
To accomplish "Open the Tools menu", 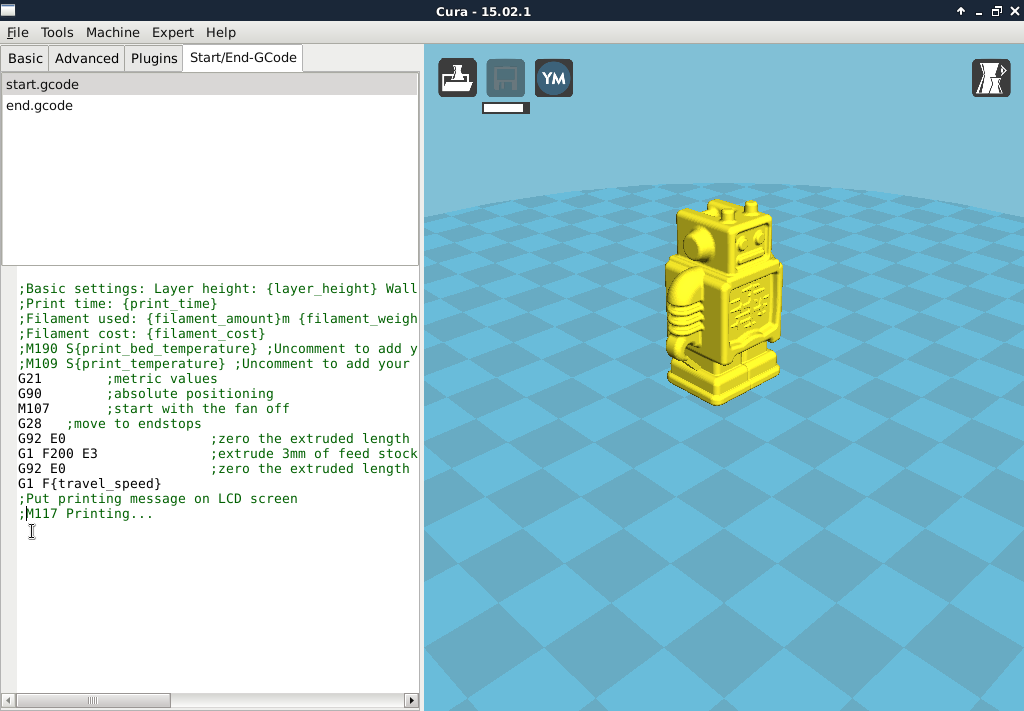I will [57, 32].
